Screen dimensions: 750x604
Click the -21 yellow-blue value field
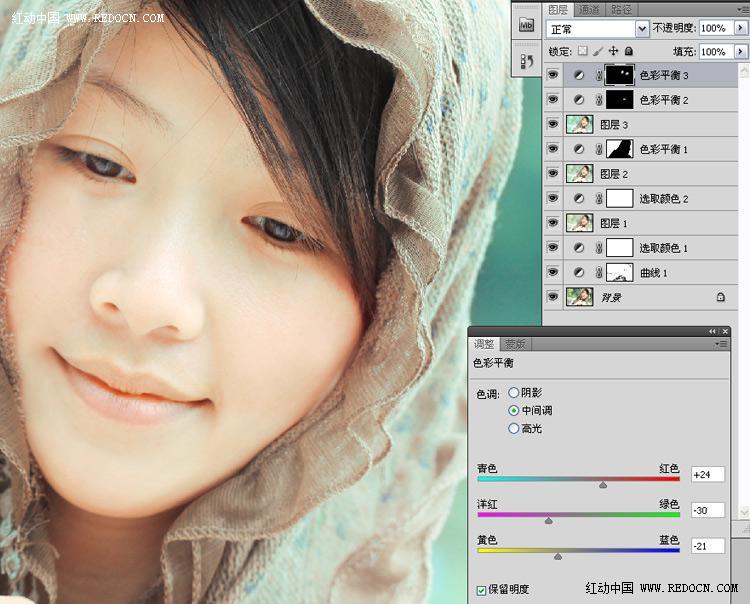[708, 546]
